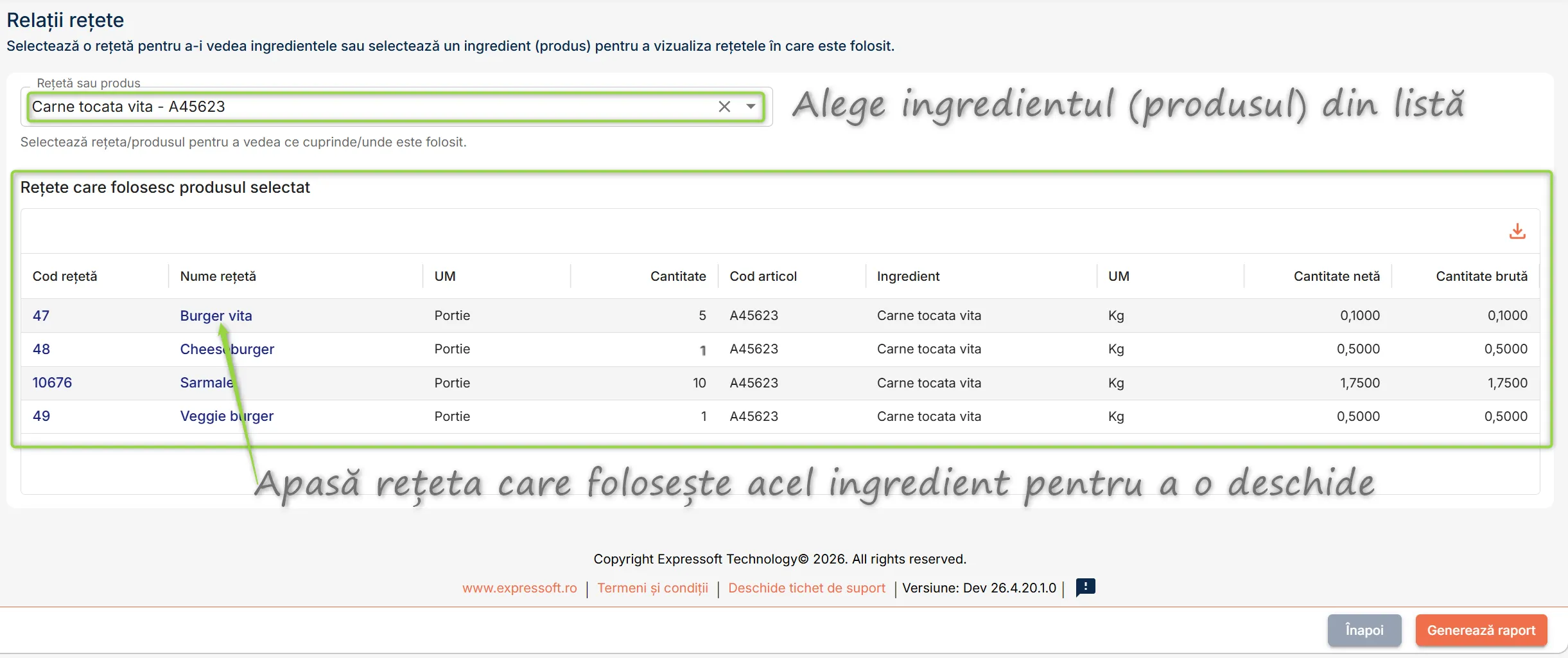The image size is (1568, 658).
Task: Open recipe code 10676
Action: click(x=52, y=382)
